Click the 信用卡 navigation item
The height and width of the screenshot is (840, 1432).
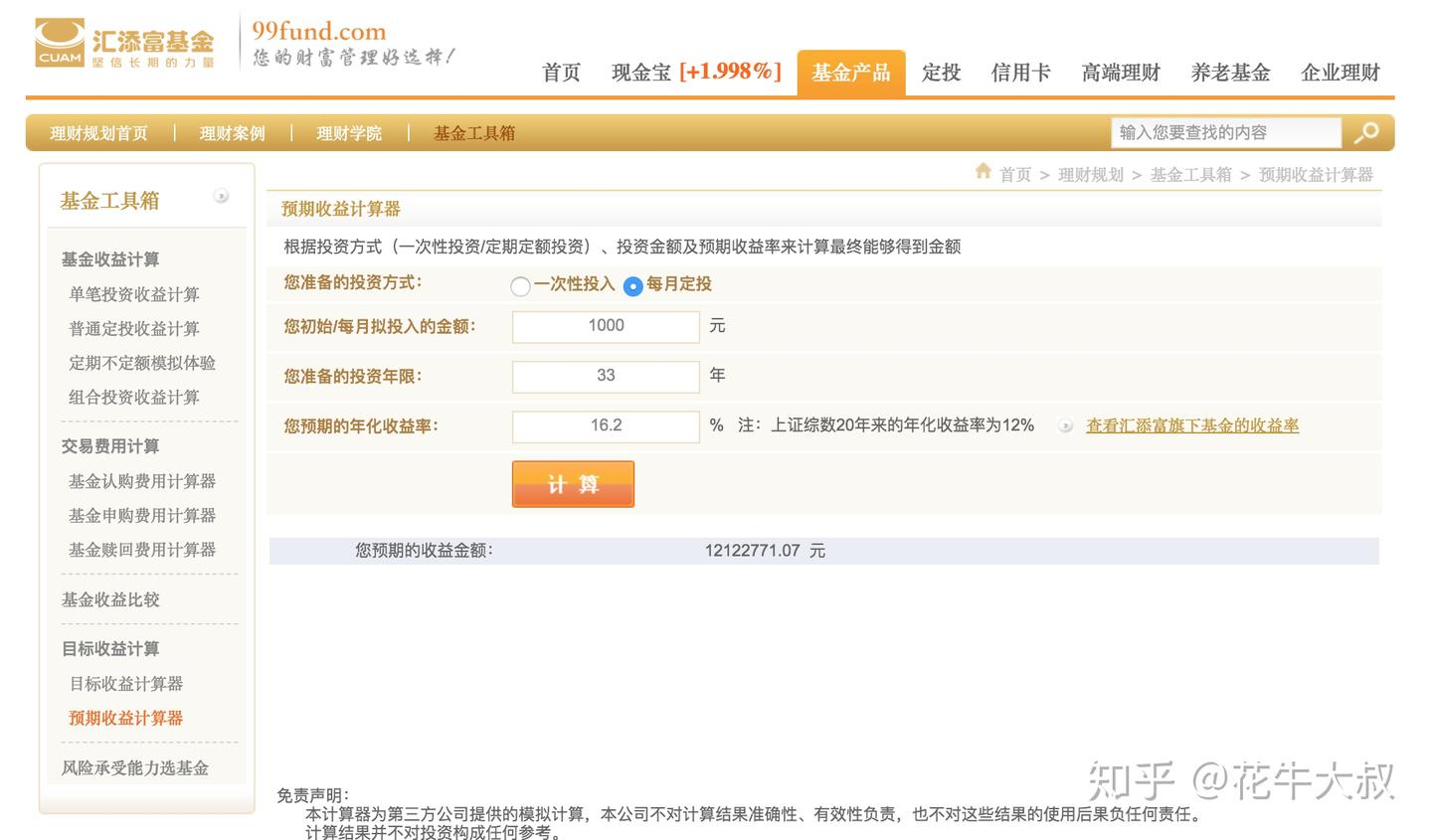tap(1020, 72)
